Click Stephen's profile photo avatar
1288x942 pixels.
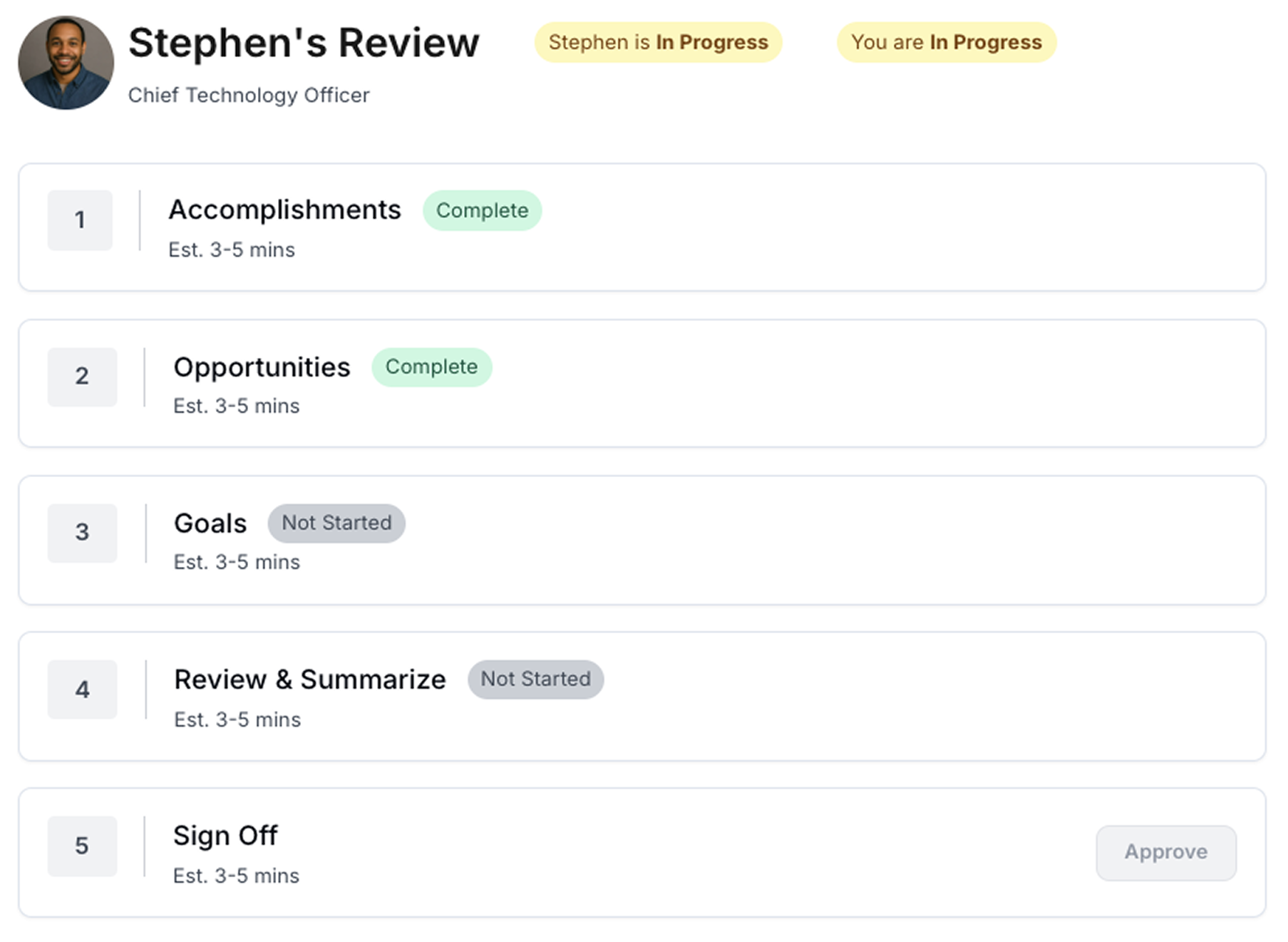tap(66, 63)
